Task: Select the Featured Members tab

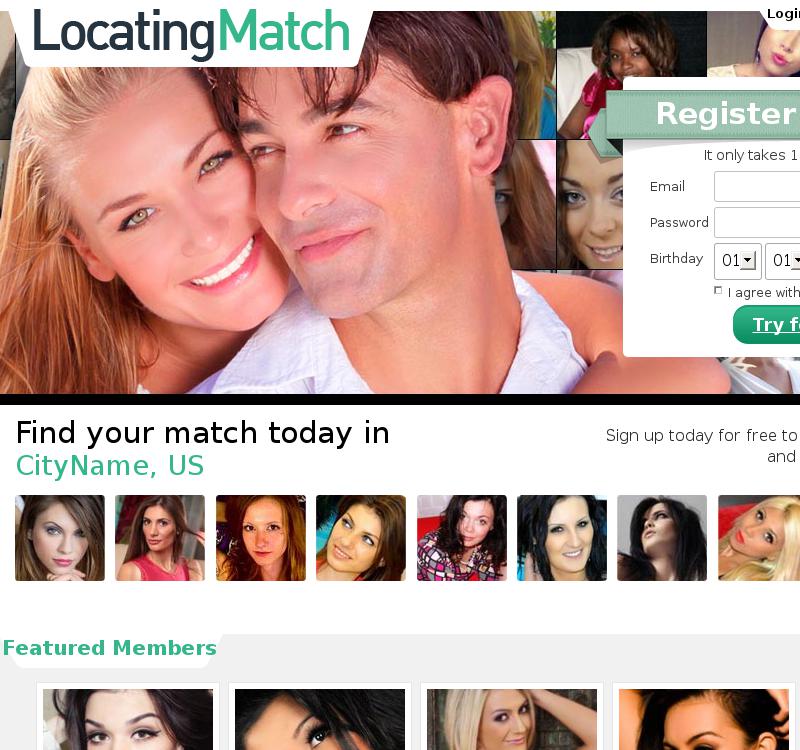Action: (x=110, y=648)
